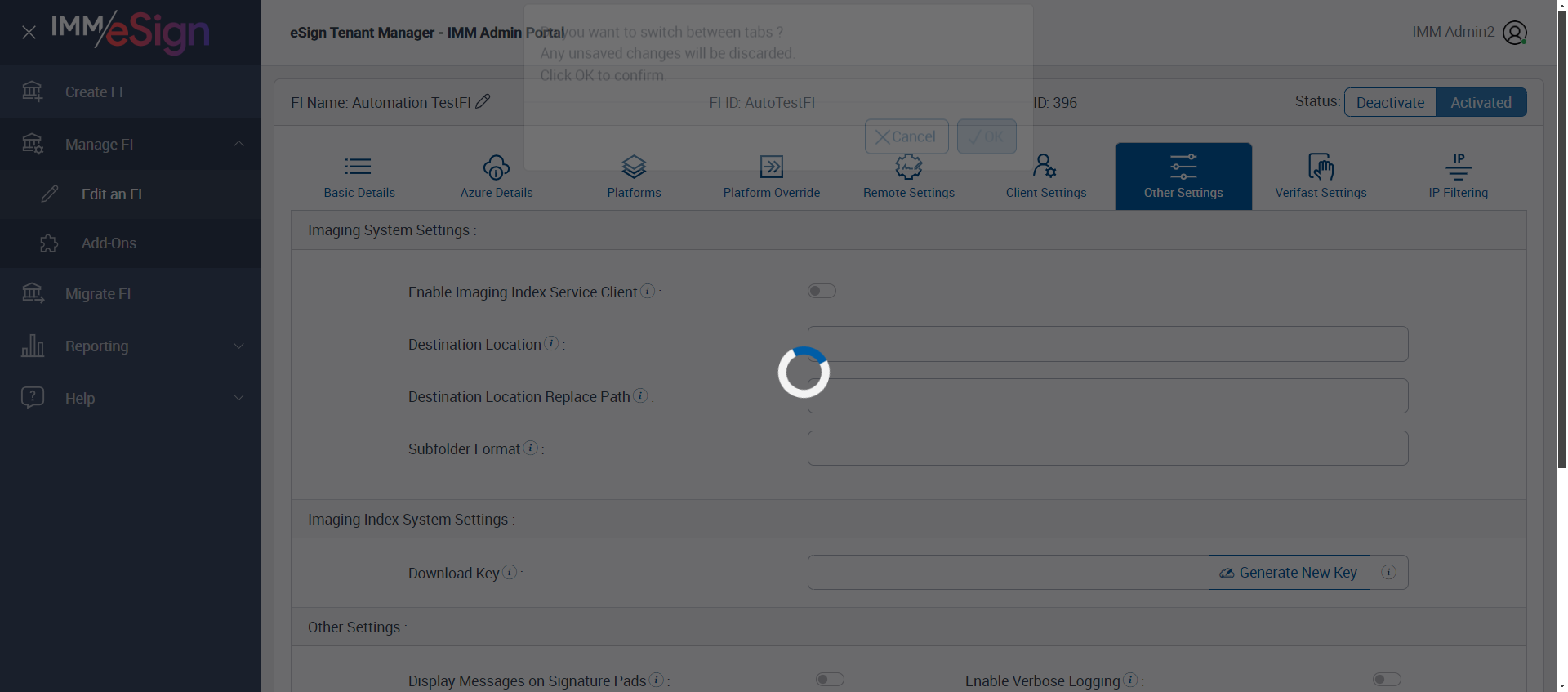The width and height of the screenshot is (1568, 692).
Task: Set status to Activated
Action: coord(1481,102)
